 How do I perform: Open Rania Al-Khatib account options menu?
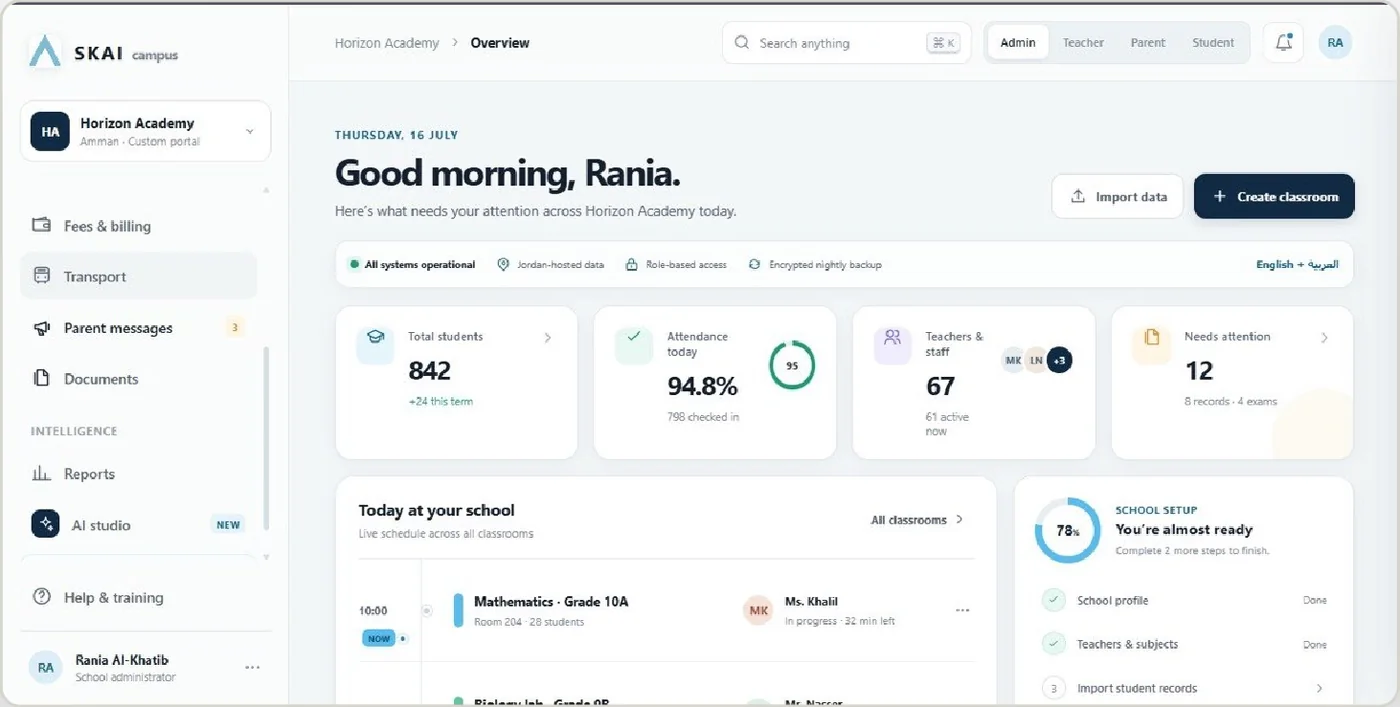tap(252, 667)
